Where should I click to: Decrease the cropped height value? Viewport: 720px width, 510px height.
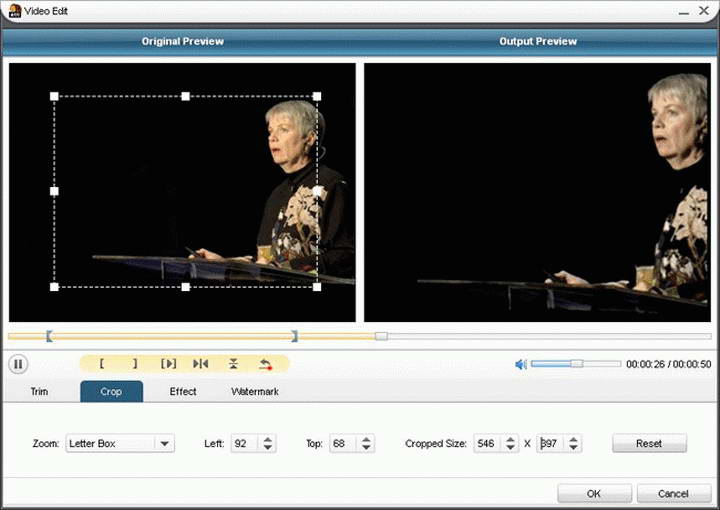tap(573, 448)
